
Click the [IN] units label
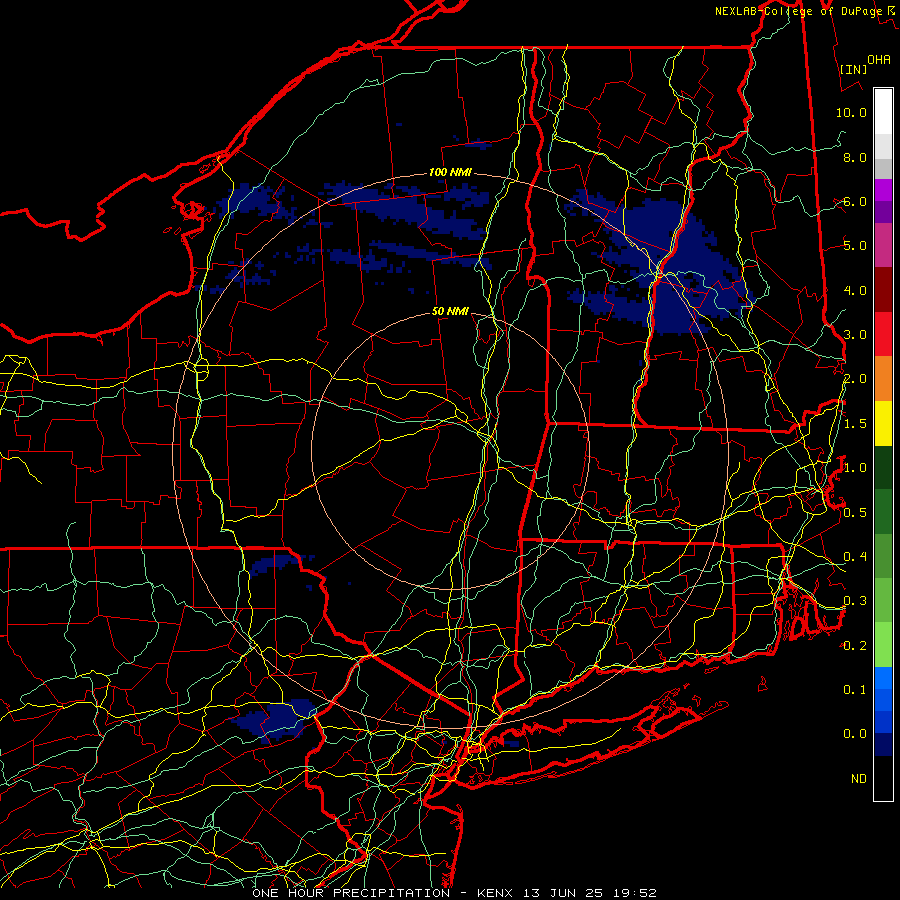click(854, 69)
